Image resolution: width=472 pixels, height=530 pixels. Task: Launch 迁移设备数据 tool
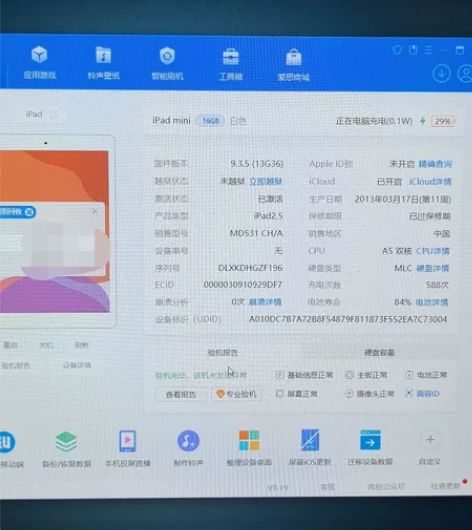(x=370, y=447)
